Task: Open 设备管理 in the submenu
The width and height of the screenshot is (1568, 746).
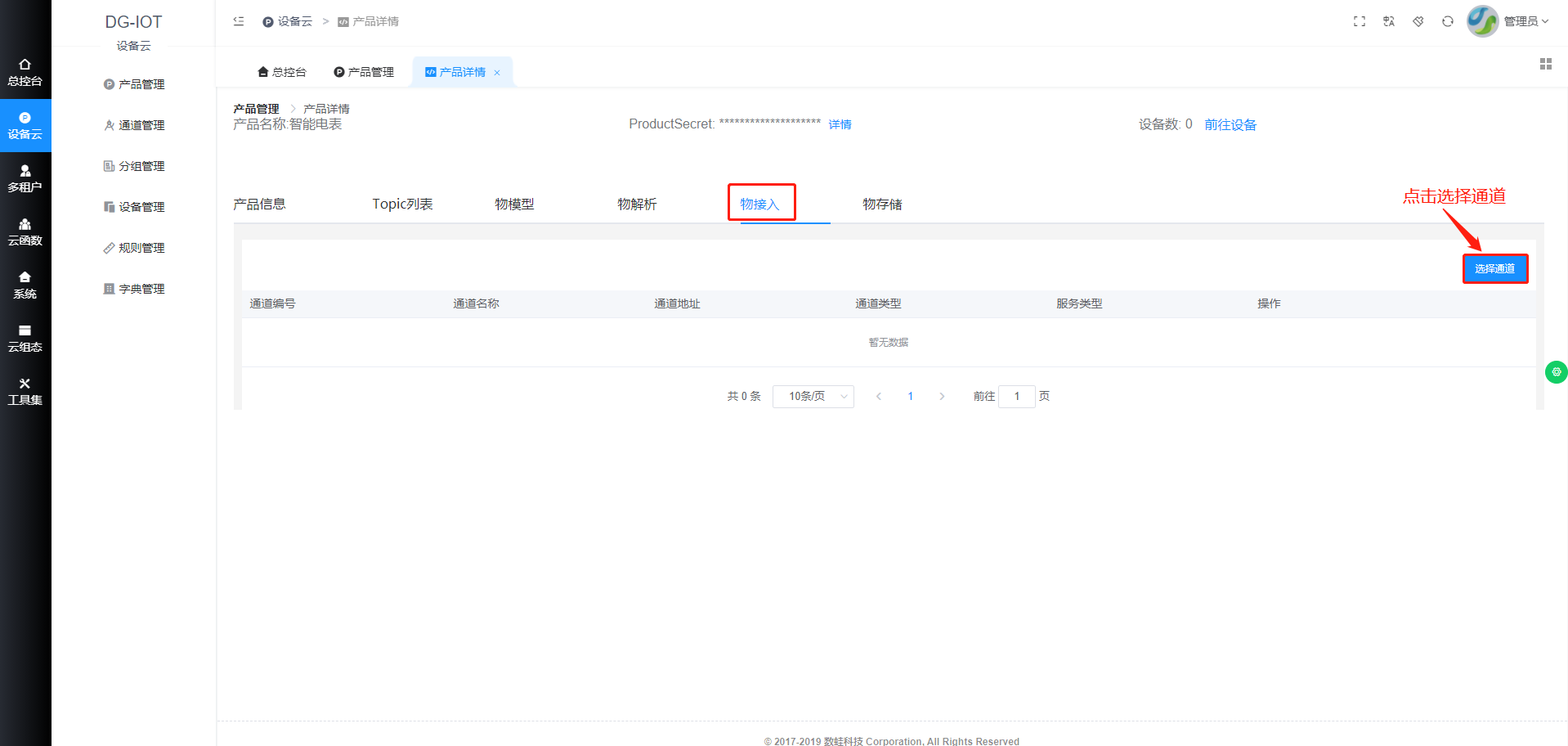Action: pyautogui.click(x=134, y=207)
